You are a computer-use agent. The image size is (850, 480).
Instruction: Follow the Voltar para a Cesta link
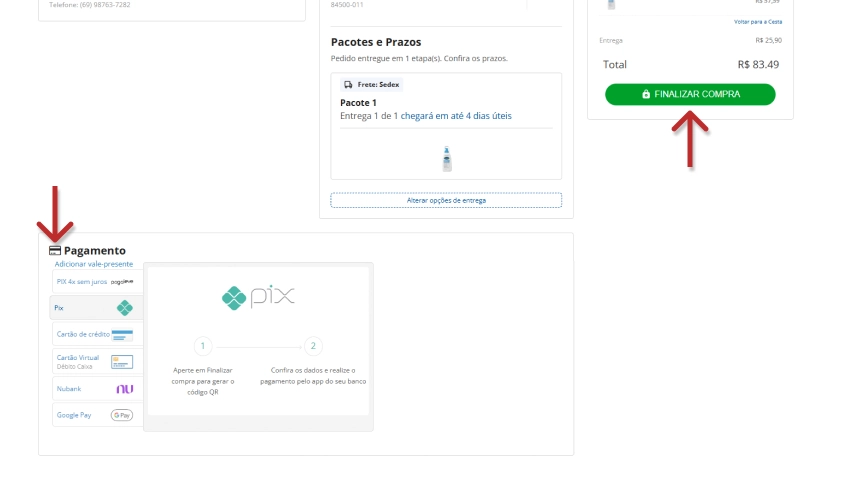[757, 21]
